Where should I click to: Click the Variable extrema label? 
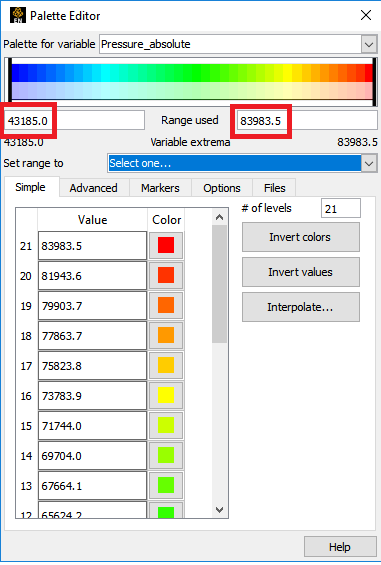(x=190, y=142)
